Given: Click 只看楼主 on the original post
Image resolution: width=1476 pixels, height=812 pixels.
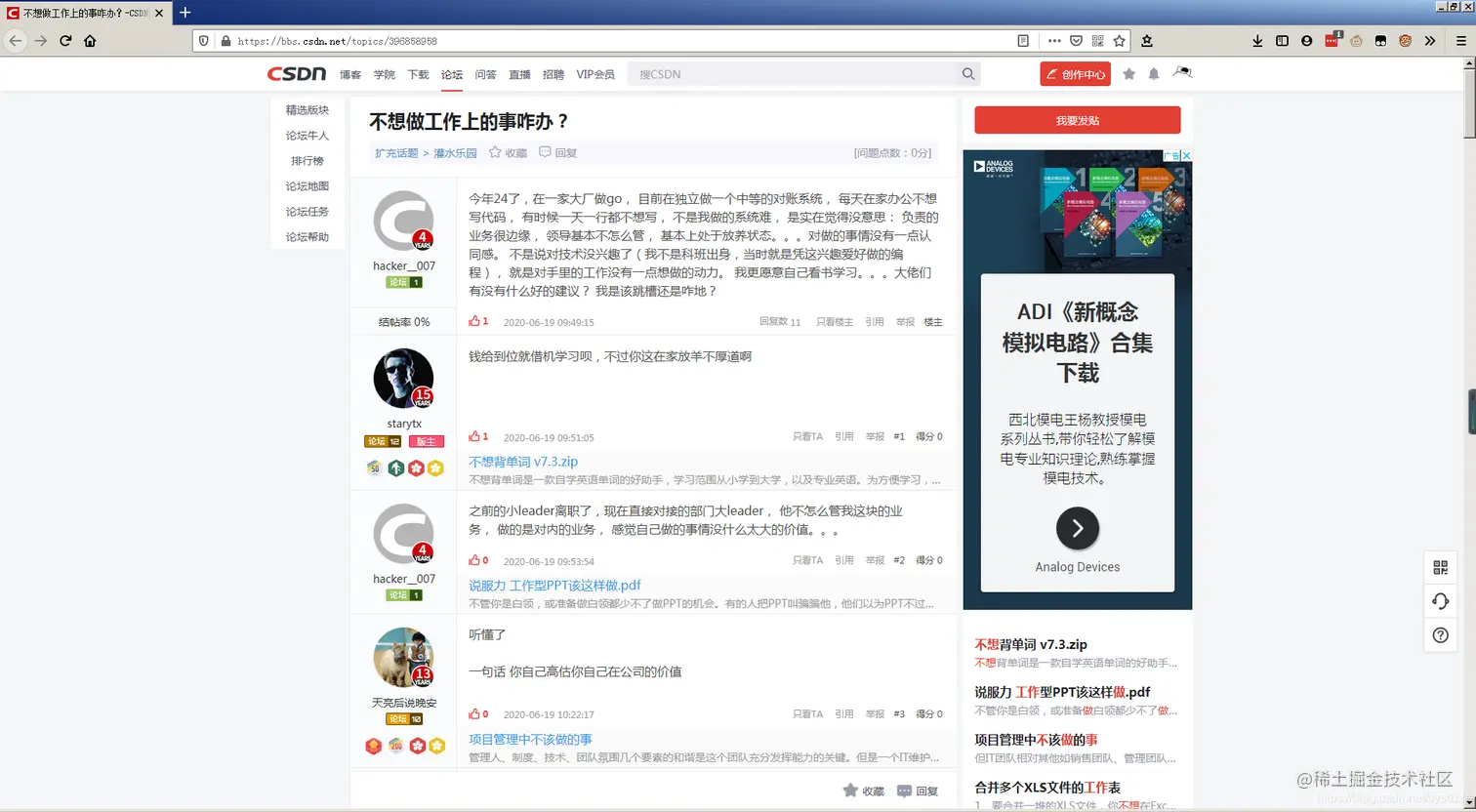Looking at the screenshot, I should 835,322.
